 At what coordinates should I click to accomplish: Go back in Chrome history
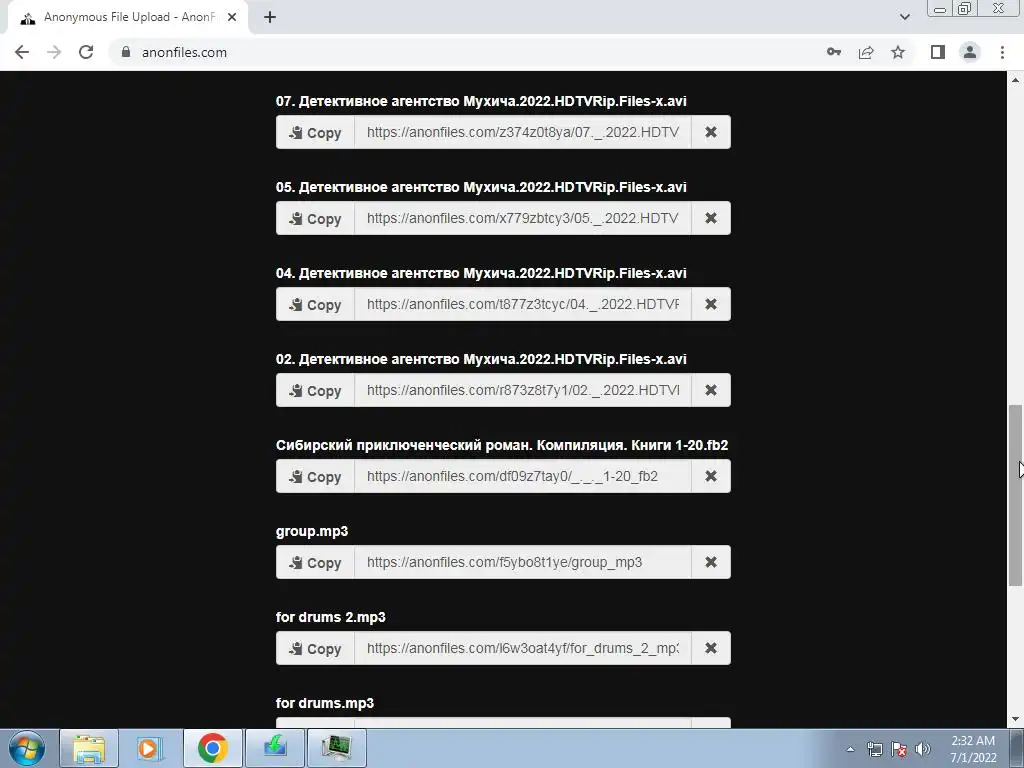point(22,52)
